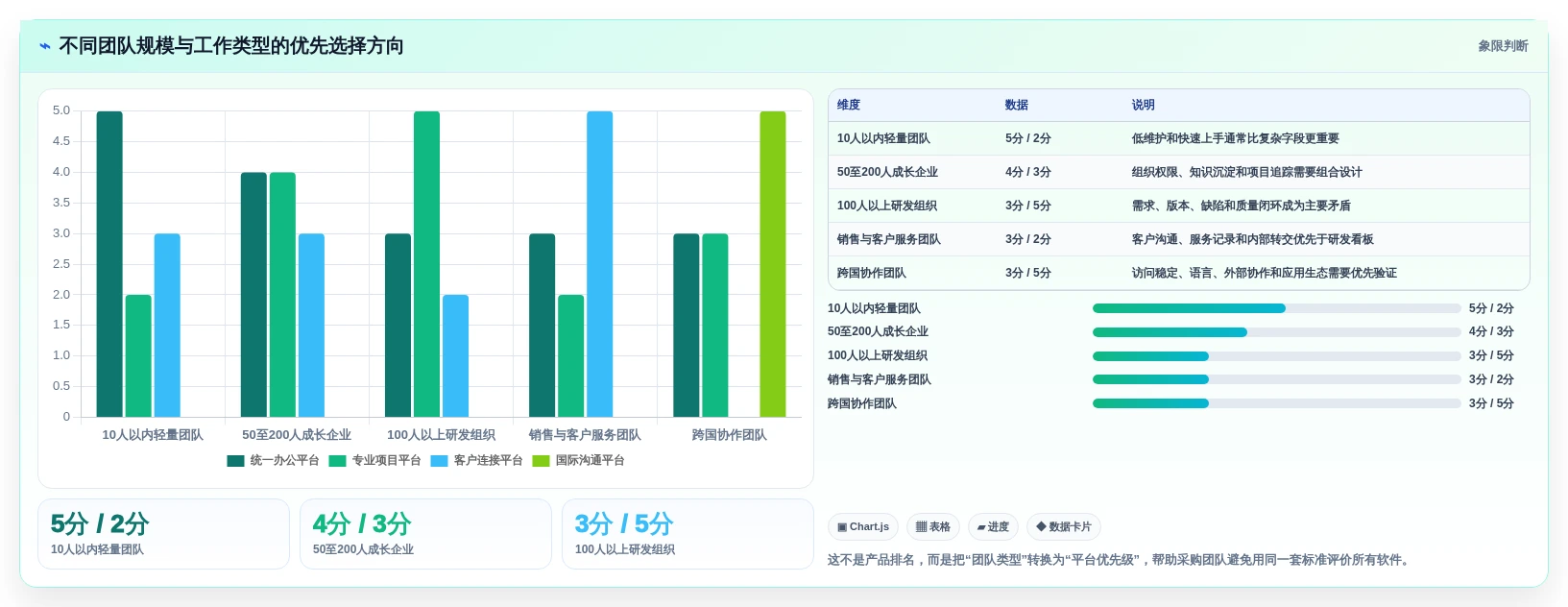Viewport: 1568px width, 607px height.
Task: Click the lime bar for 跨国协作团队
Action: [773, 264]
